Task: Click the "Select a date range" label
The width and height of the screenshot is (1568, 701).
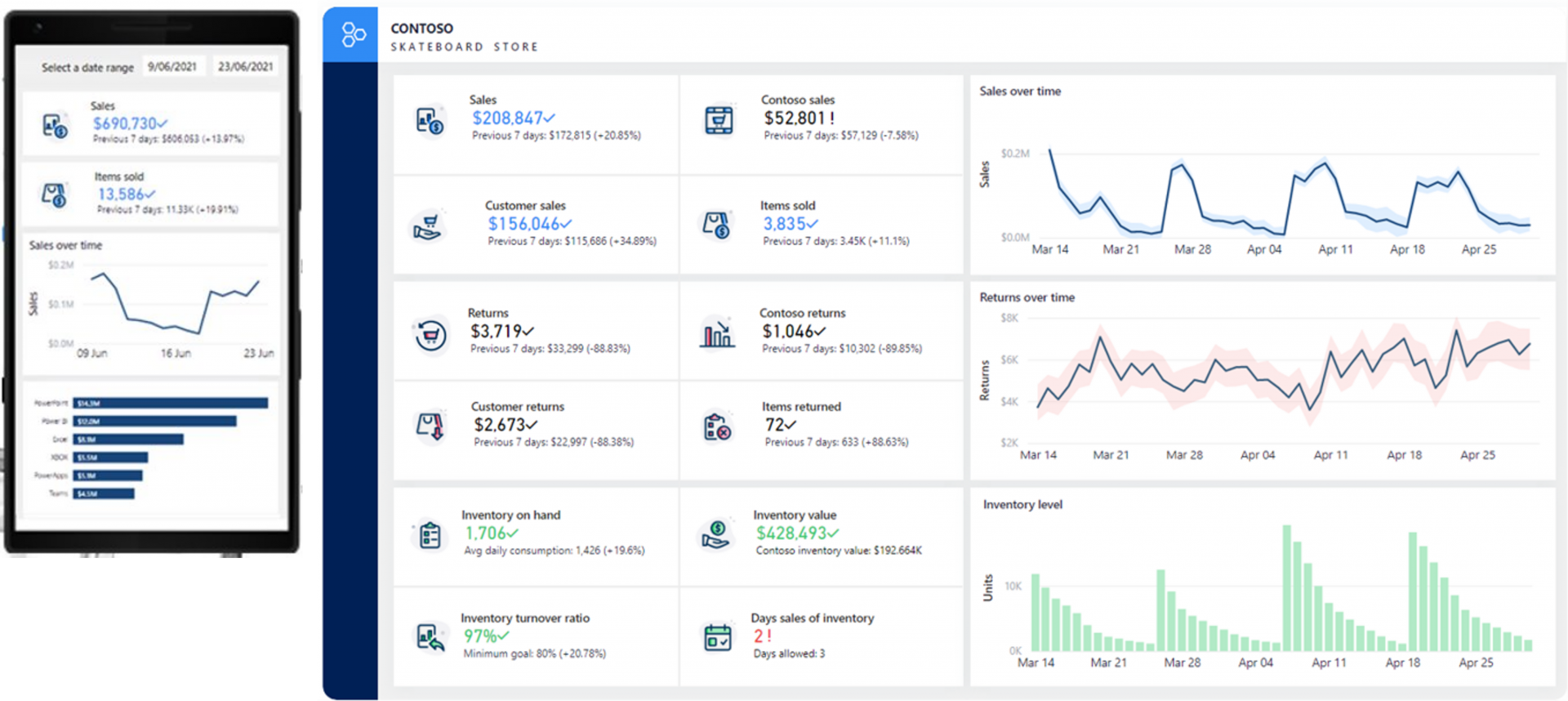Action: 87,68
